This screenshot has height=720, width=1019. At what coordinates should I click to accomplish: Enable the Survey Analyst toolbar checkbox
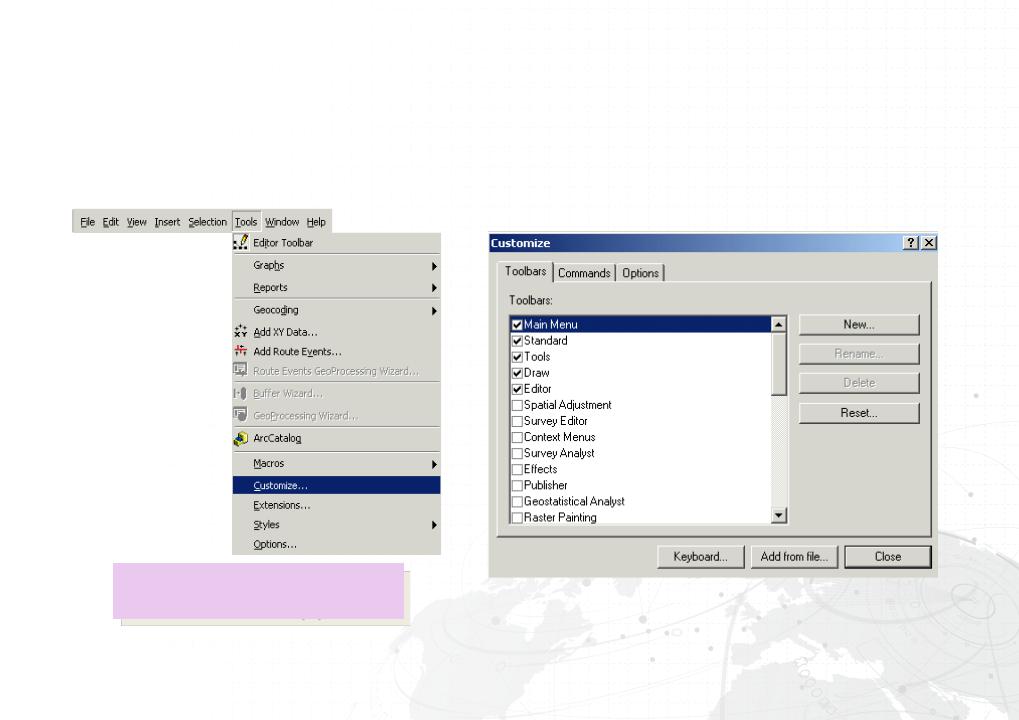[x=517, y=454]
